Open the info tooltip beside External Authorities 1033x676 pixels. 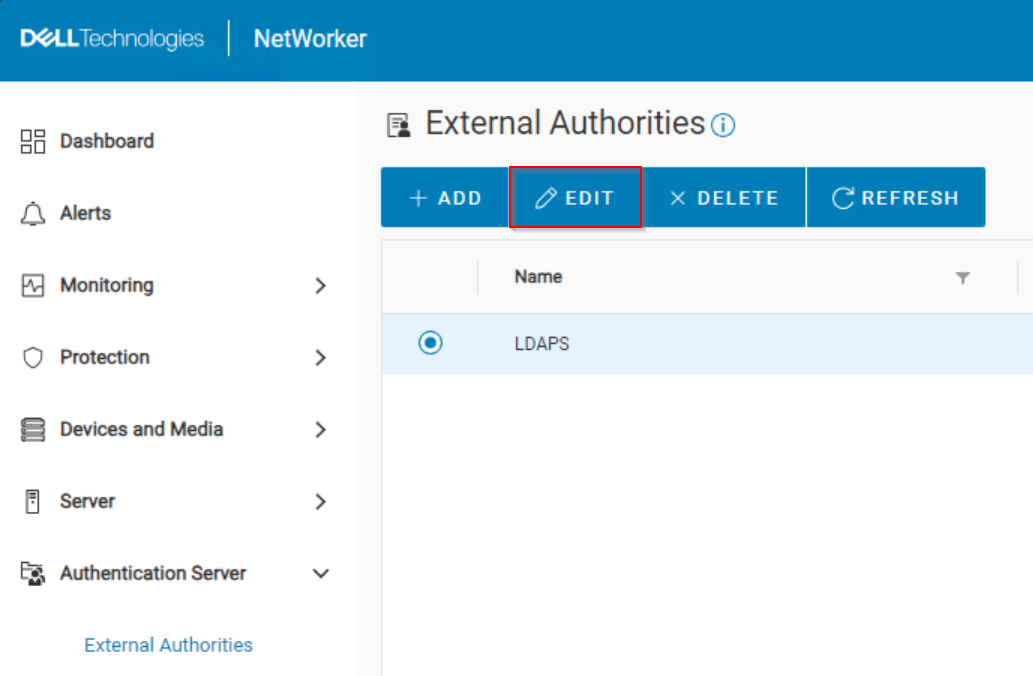723,126
